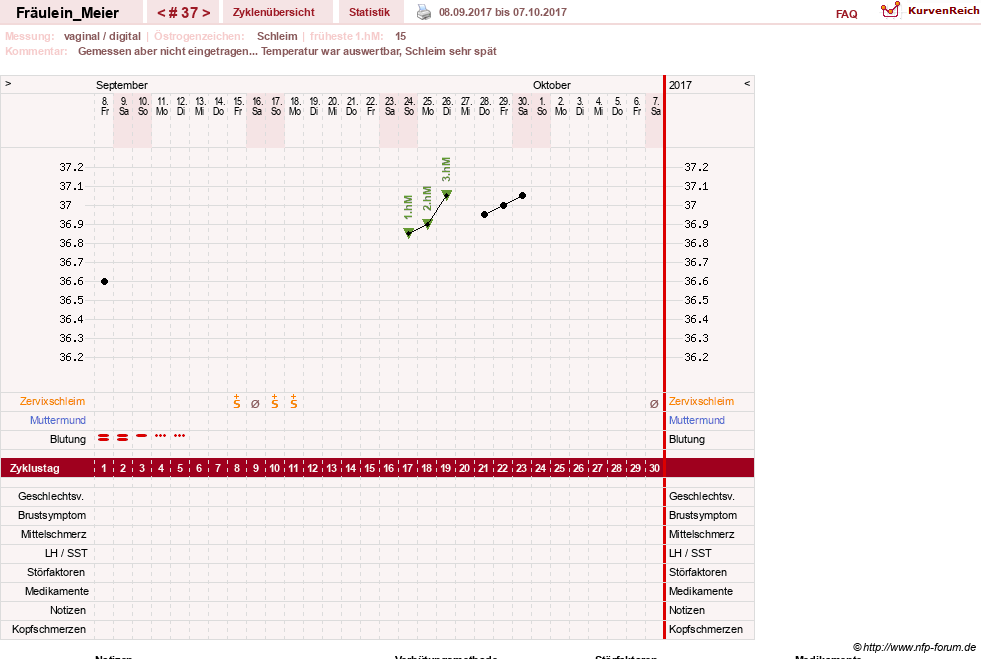Image resolution: width=981 pixels, height=659 pixels.
Task: Click the temperature dot on September 30
Action: coord(522,196)
